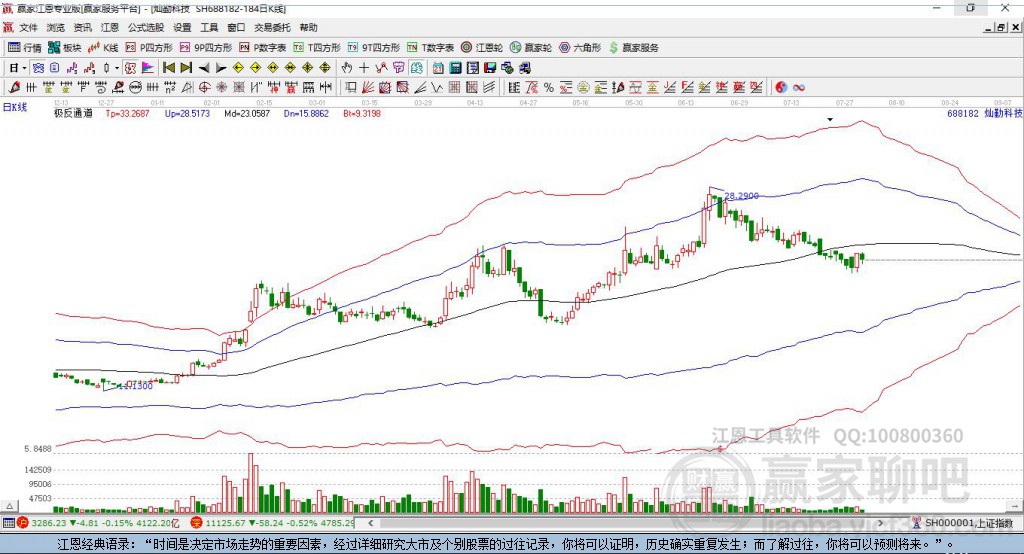Open the T数字表 tool
The image size is (1024, 554).
[430, 48]
